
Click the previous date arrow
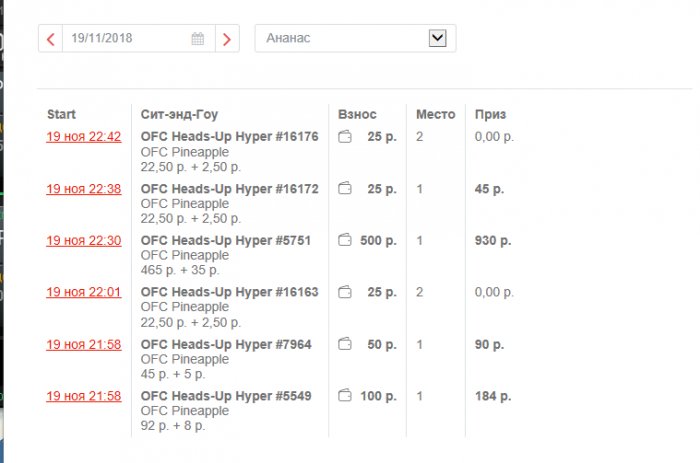coord(51,39)
